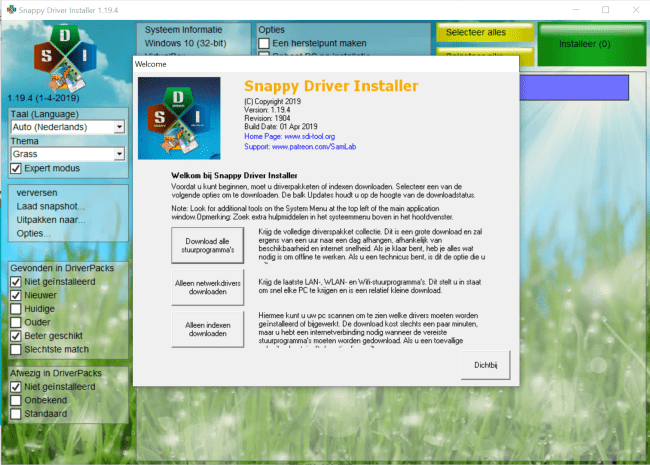Click the 'Systeem Informatie' panel header
650x465 pixels.
[184, 30]
